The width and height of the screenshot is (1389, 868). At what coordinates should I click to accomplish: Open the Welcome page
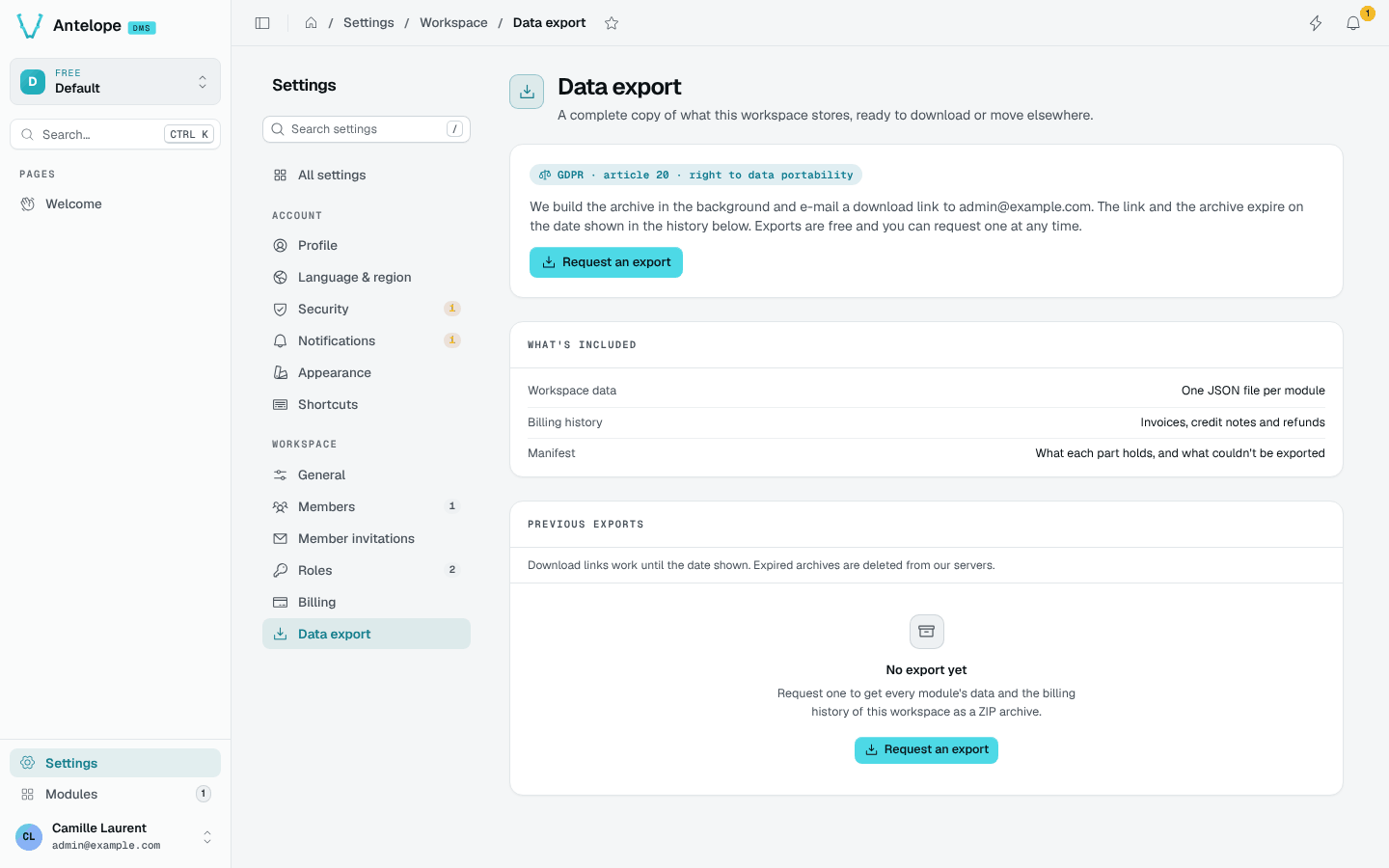pyautogui.click(x=115, y=203)
